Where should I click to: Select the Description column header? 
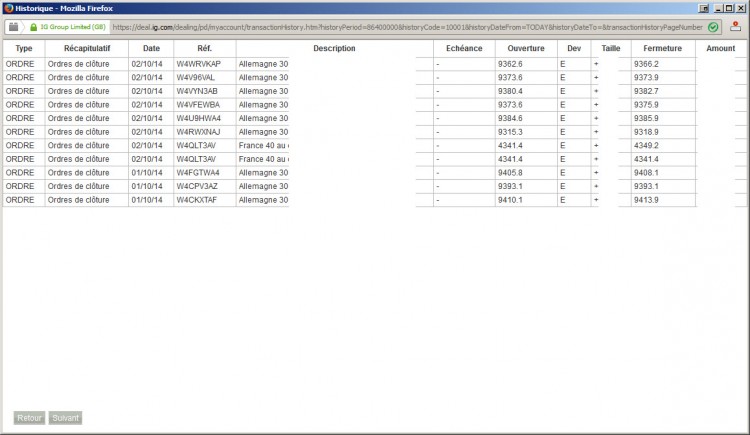coord(334,48)
